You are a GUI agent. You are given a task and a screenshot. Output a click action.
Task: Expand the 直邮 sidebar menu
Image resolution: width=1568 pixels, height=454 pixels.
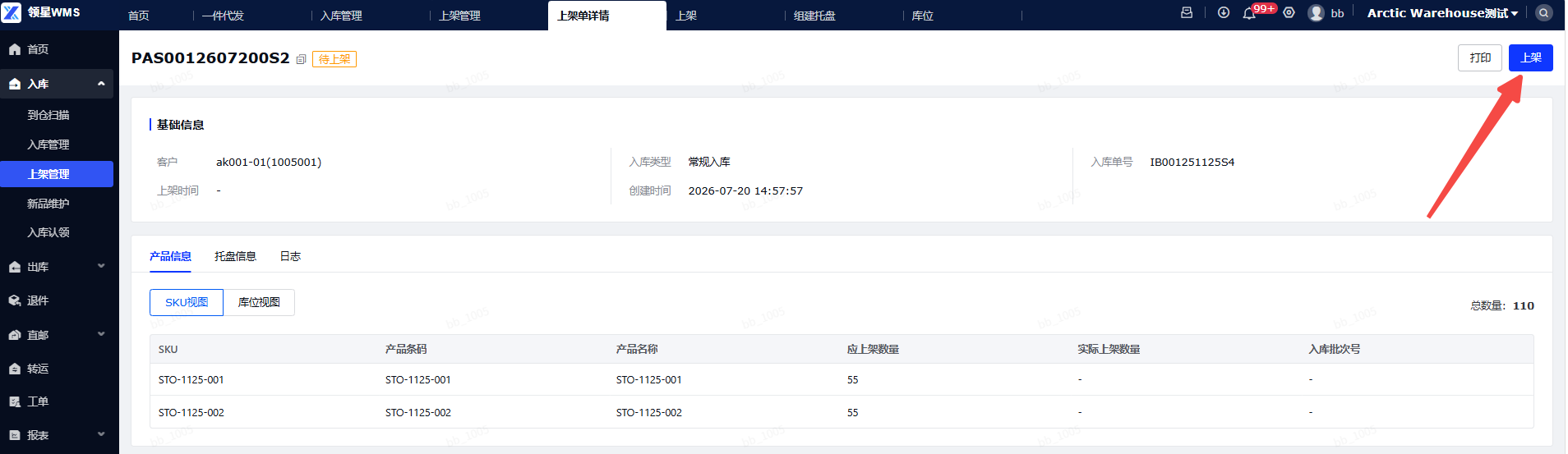tap(101, 334)
